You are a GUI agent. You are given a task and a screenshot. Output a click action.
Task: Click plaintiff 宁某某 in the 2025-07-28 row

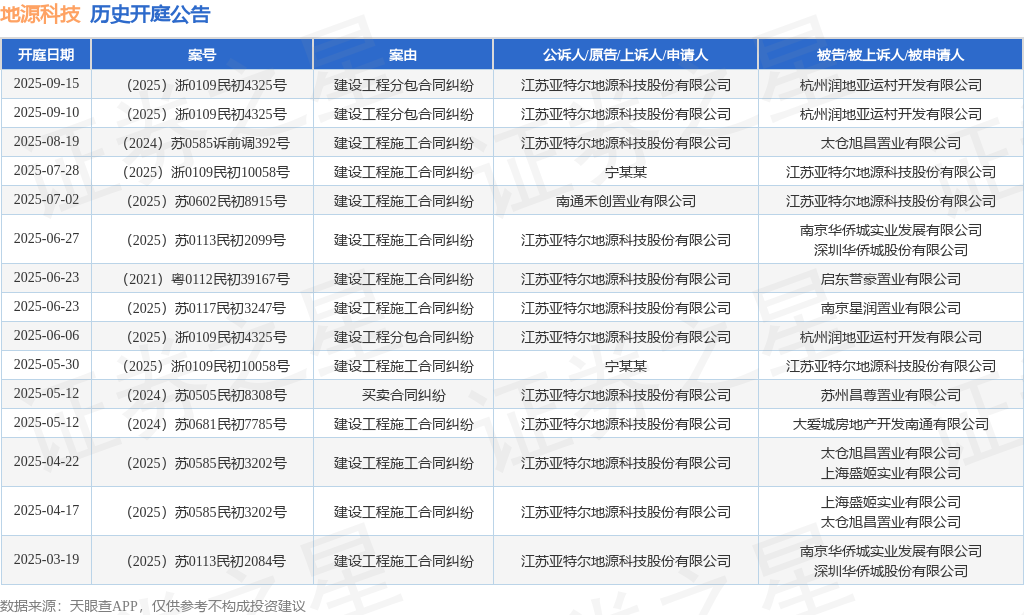[626, 172]
